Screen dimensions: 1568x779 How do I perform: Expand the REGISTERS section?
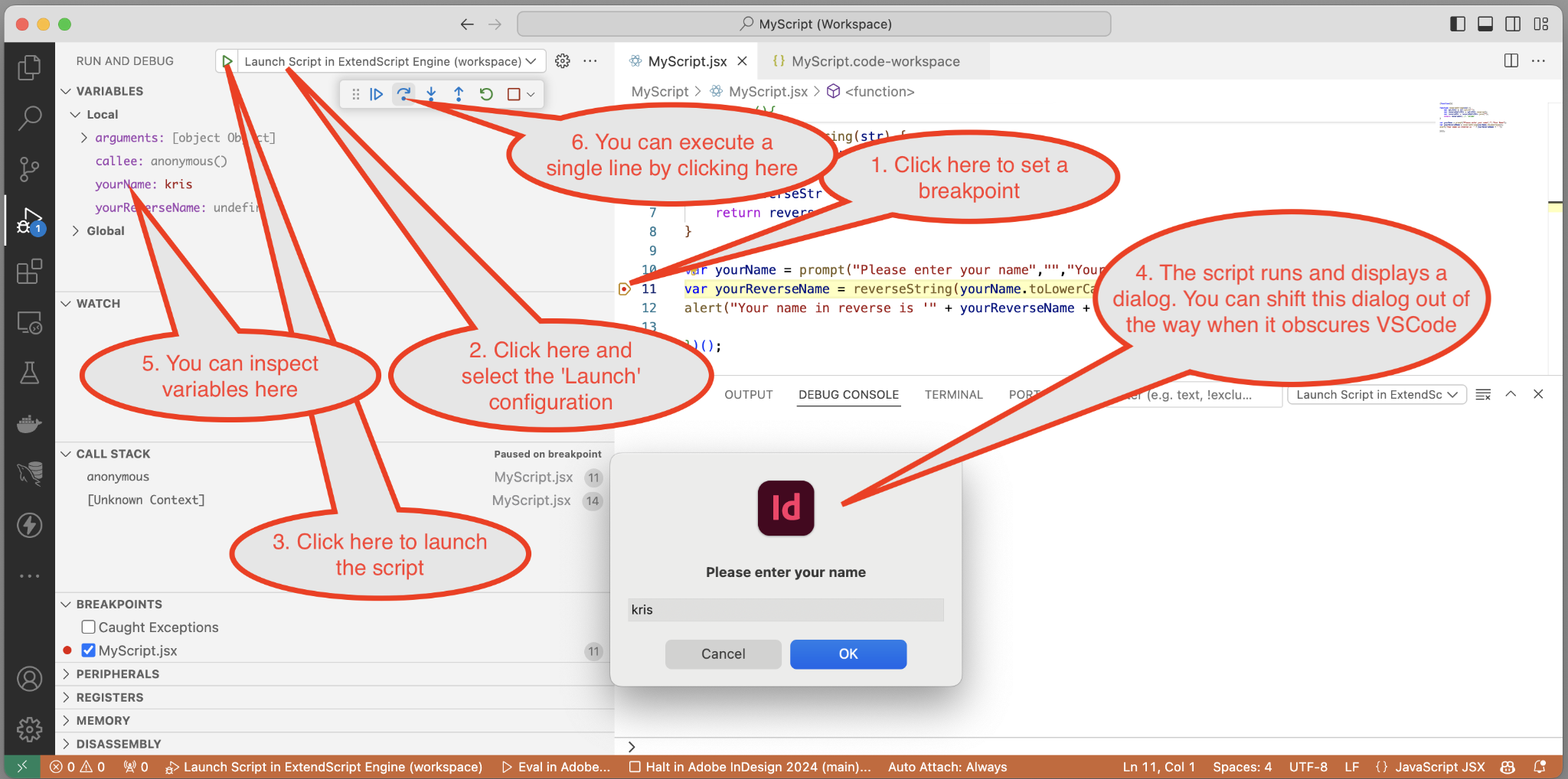[x=109, y=697]
